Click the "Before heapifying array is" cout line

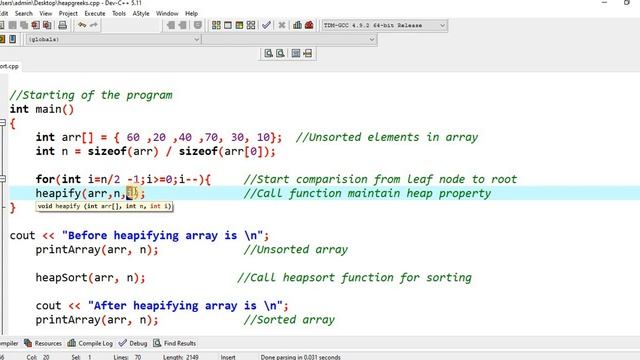tap(140, 236)
